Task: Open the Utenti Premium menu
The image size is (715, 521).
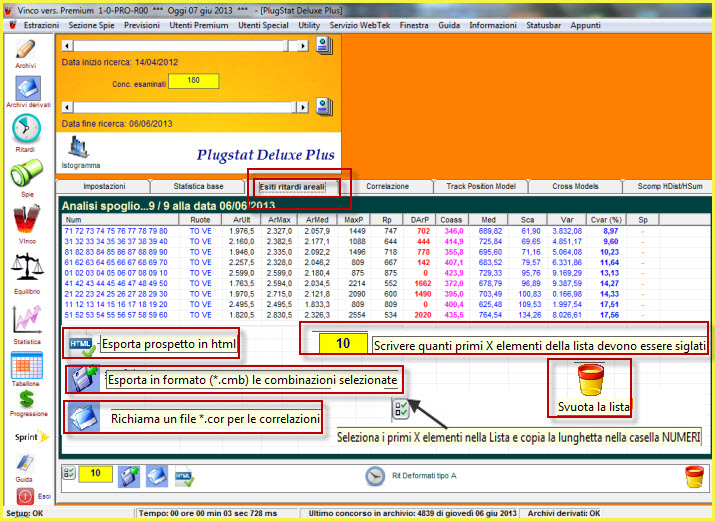Action: [x=199, y=26]
